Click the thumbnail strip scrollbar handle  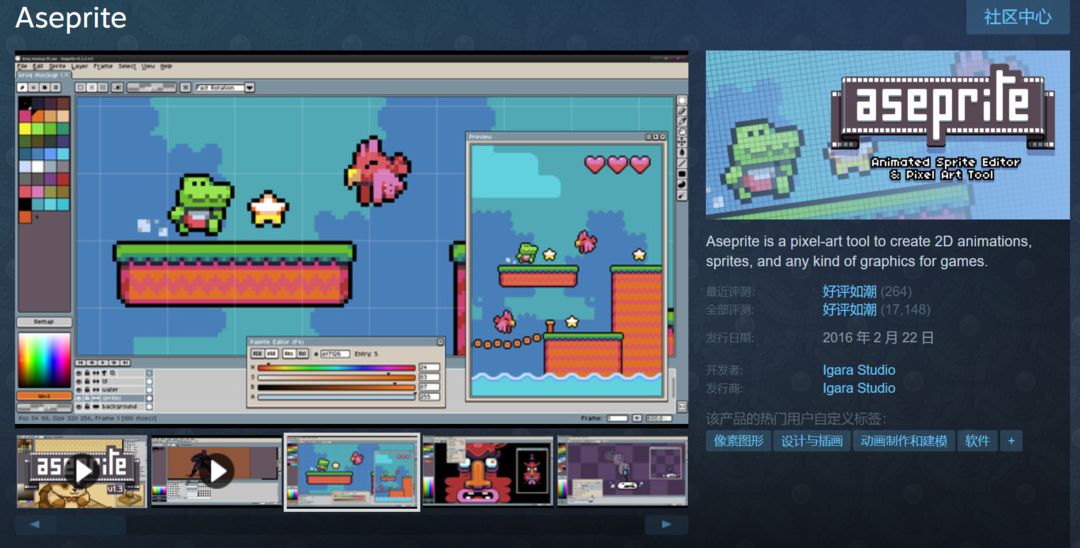(x=92, y=525)
